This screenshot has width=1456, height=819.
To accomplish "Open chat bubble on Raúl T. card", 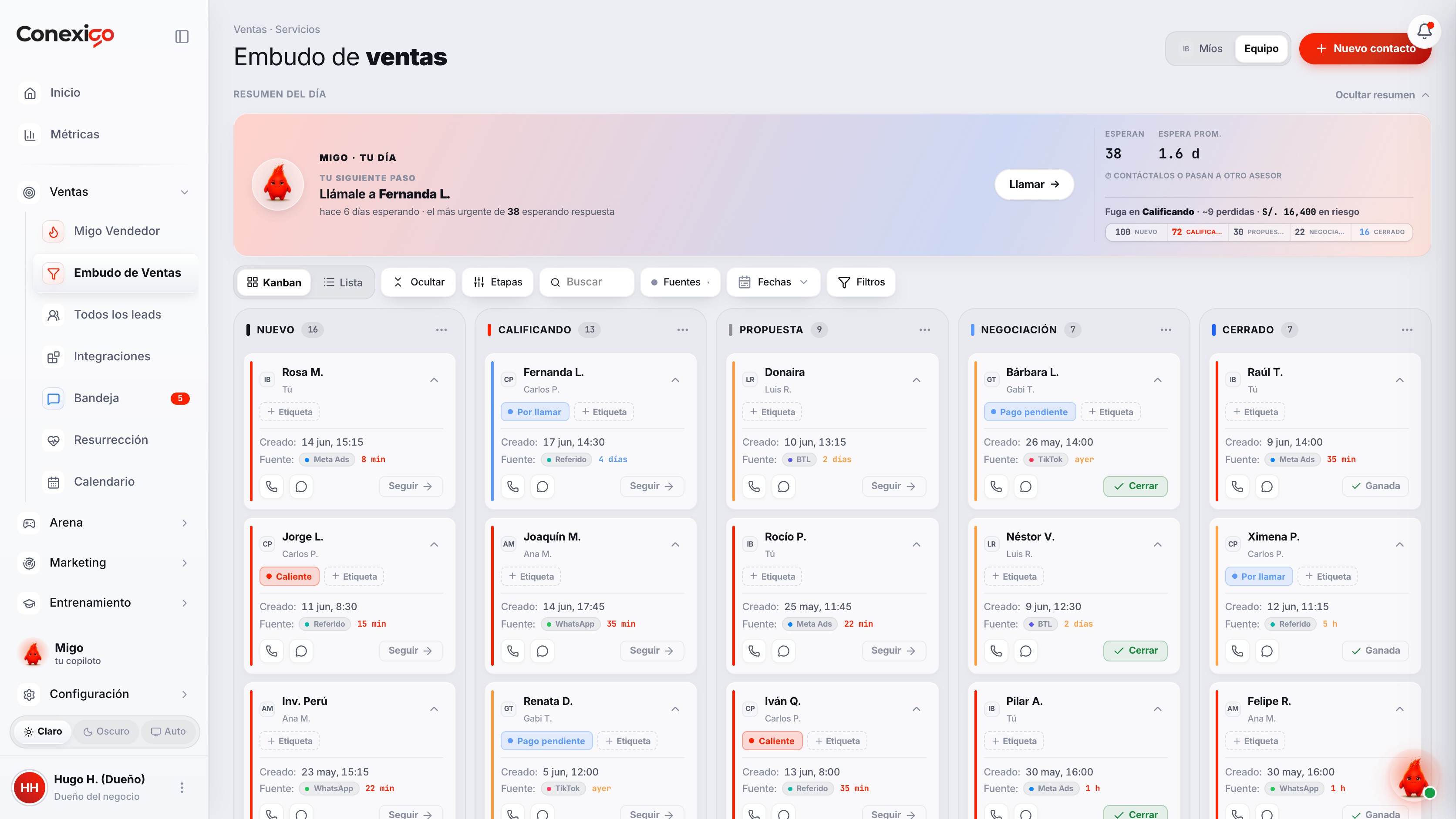I will [1267, 487].
